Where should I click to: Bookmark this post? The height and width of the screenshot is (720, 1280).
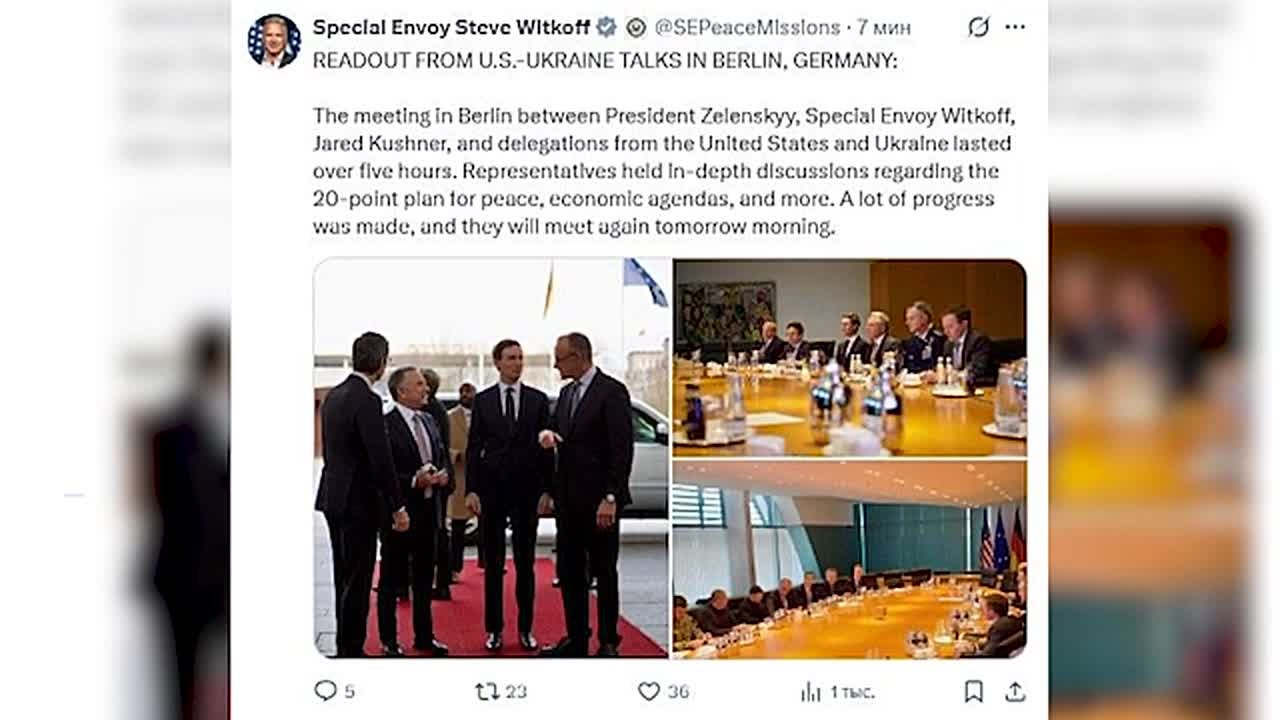coord(973,690)
